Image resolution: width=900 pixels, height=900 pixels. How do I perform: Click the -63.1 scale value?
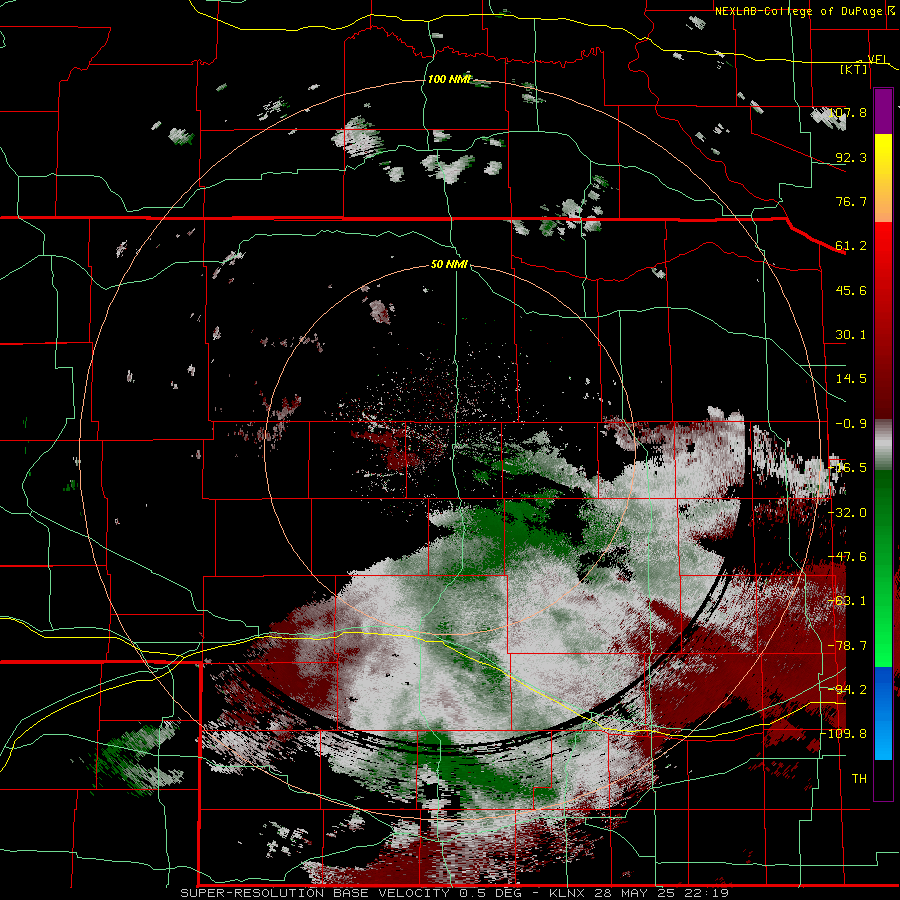click(848, 601)
